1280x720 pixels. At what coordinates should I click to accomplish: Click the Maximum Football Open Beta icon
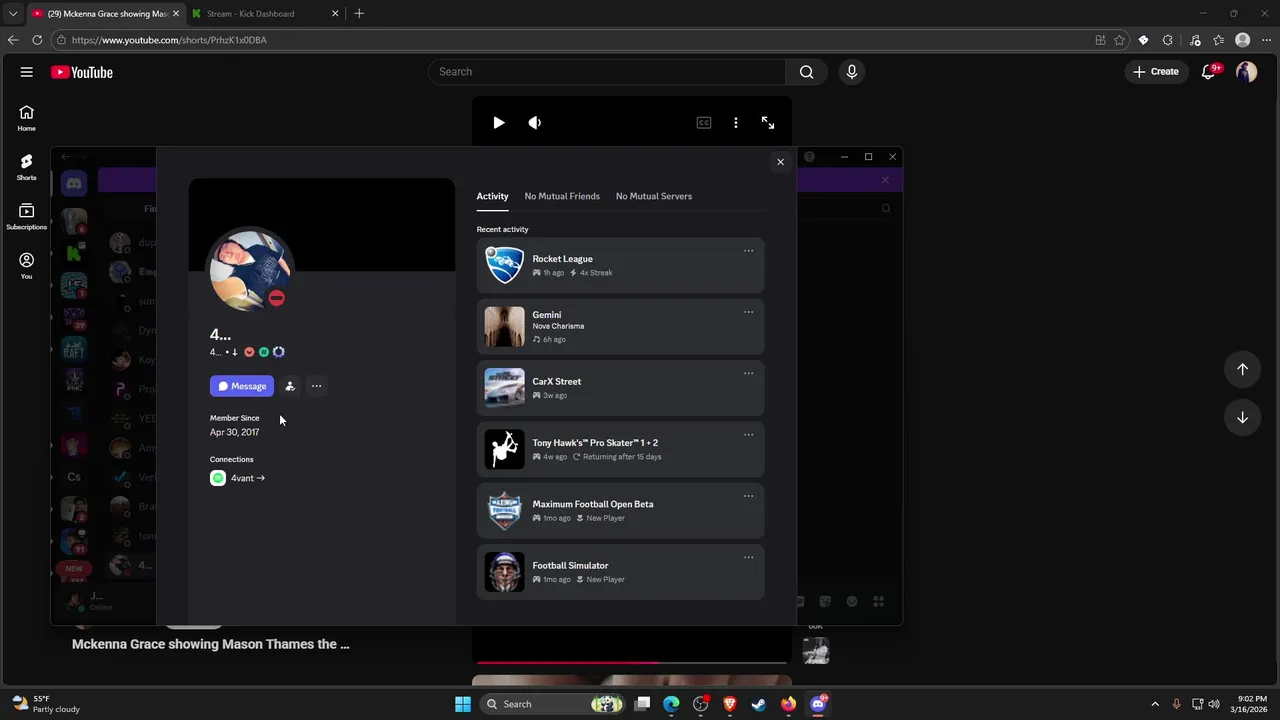point(504,511)
